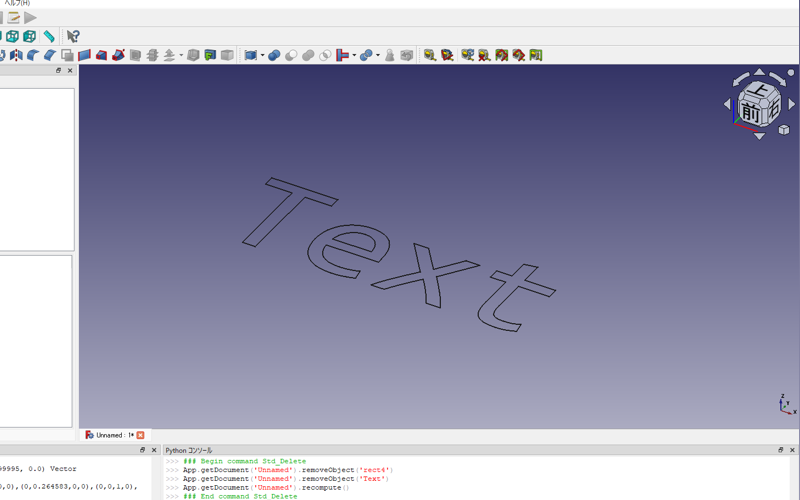
Task: Open the Help menu
Action: coord(17,3)
